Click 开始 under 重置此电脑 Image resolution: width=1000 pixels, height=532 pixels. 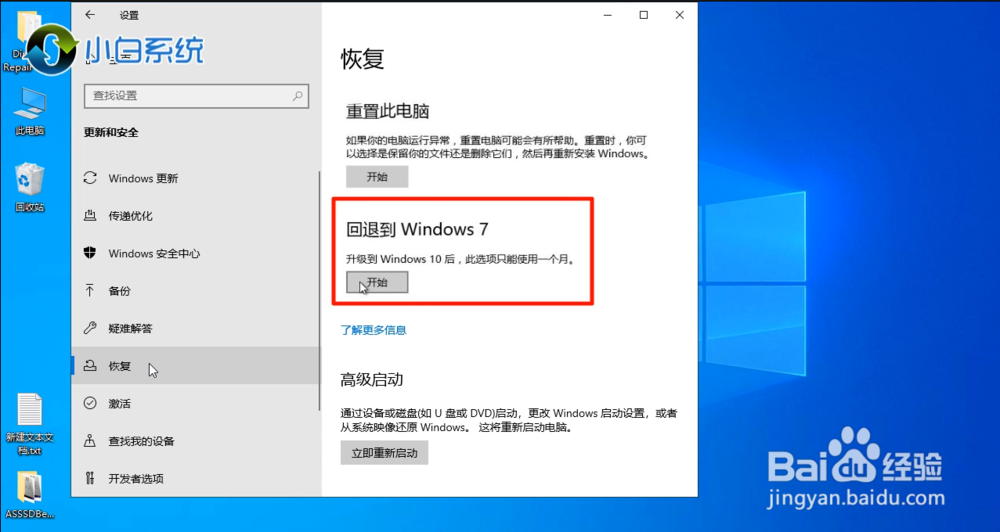(377, 177)
